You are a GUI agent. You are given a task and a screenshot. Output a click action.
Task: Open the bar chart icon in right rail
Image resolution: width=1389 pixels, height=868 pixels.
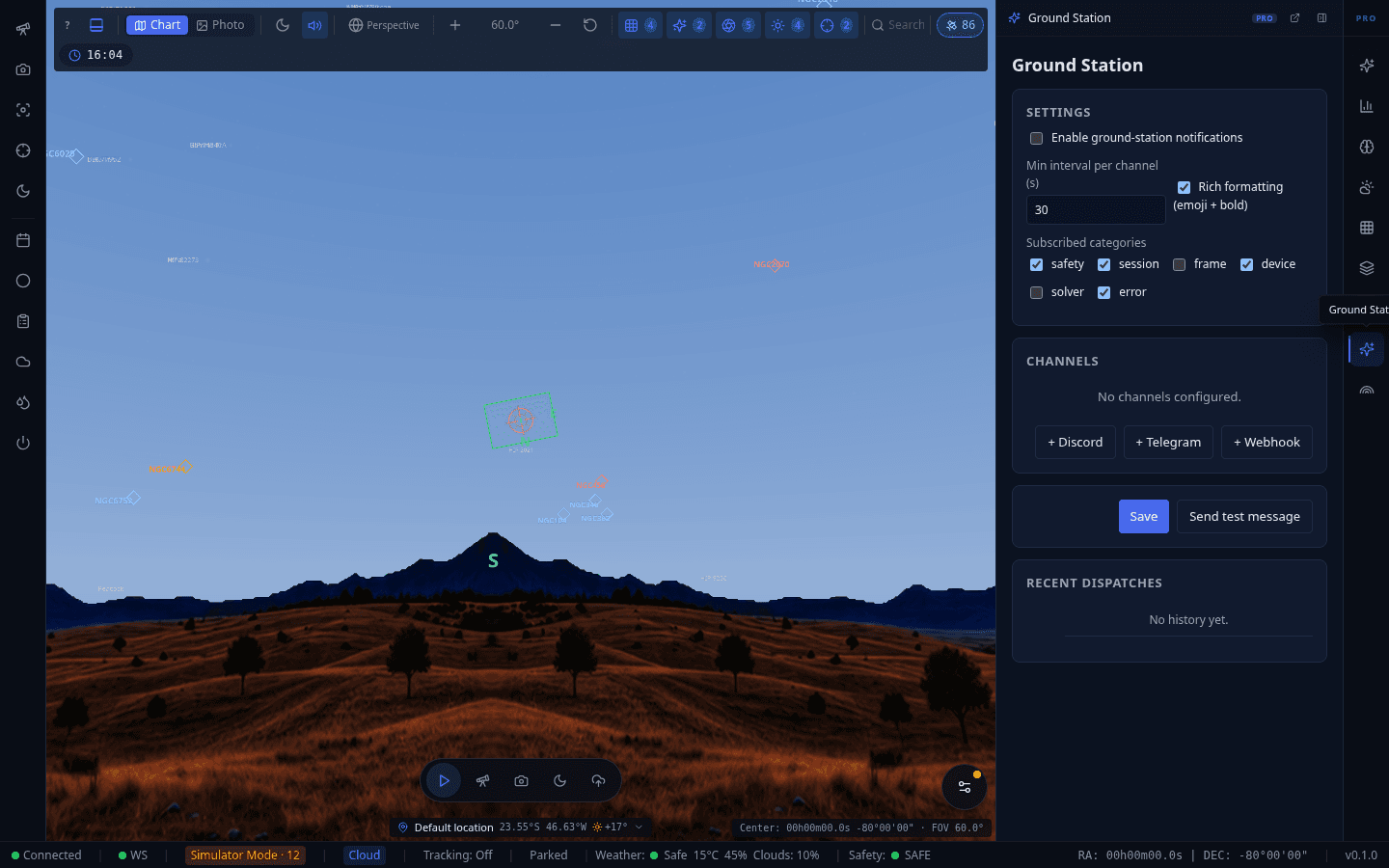pyautogui.click(x=1367, y=106)
